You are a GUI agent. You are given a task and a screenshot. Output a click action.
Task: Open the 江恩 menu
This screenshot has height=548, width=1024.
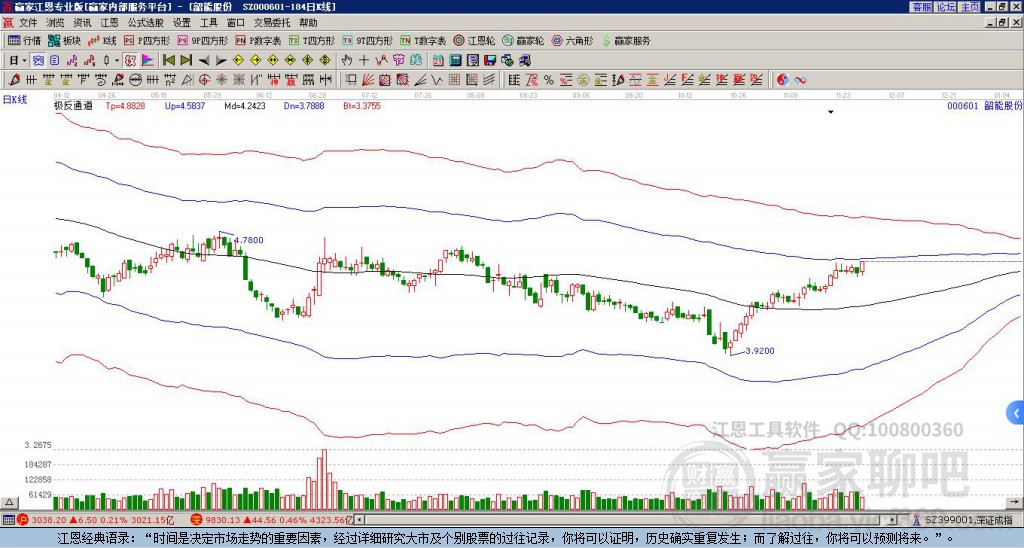109,23
